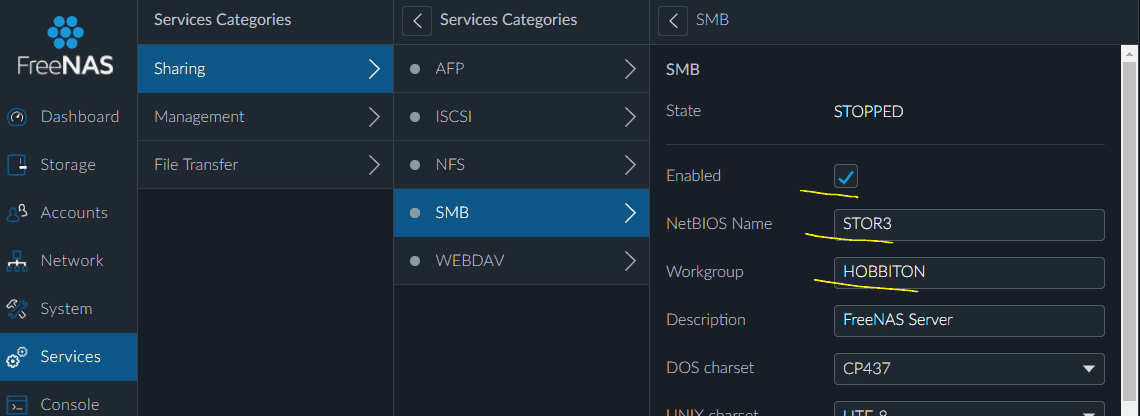Screen dimensions: 1140x416
Task: Expand the Sharing category chevron
Action: 374,69
